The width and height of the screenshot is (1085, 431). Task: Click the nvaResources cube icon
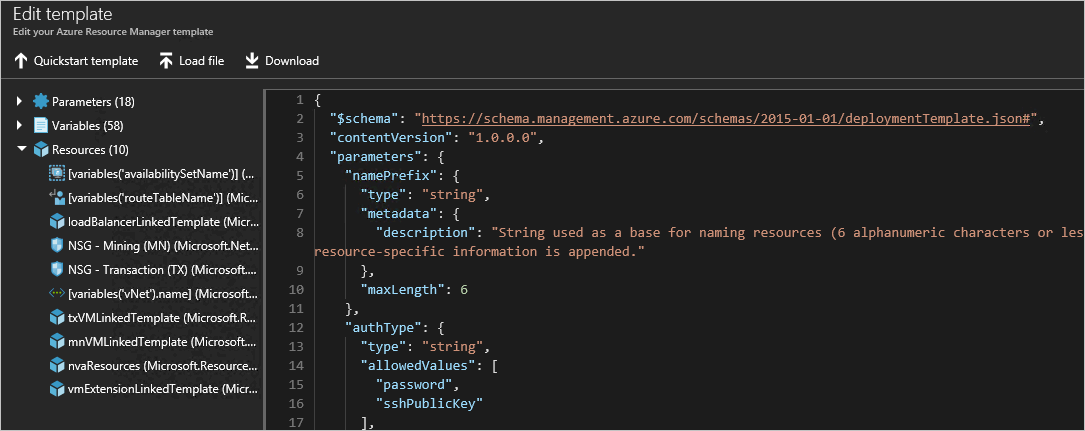pos(57,365)
